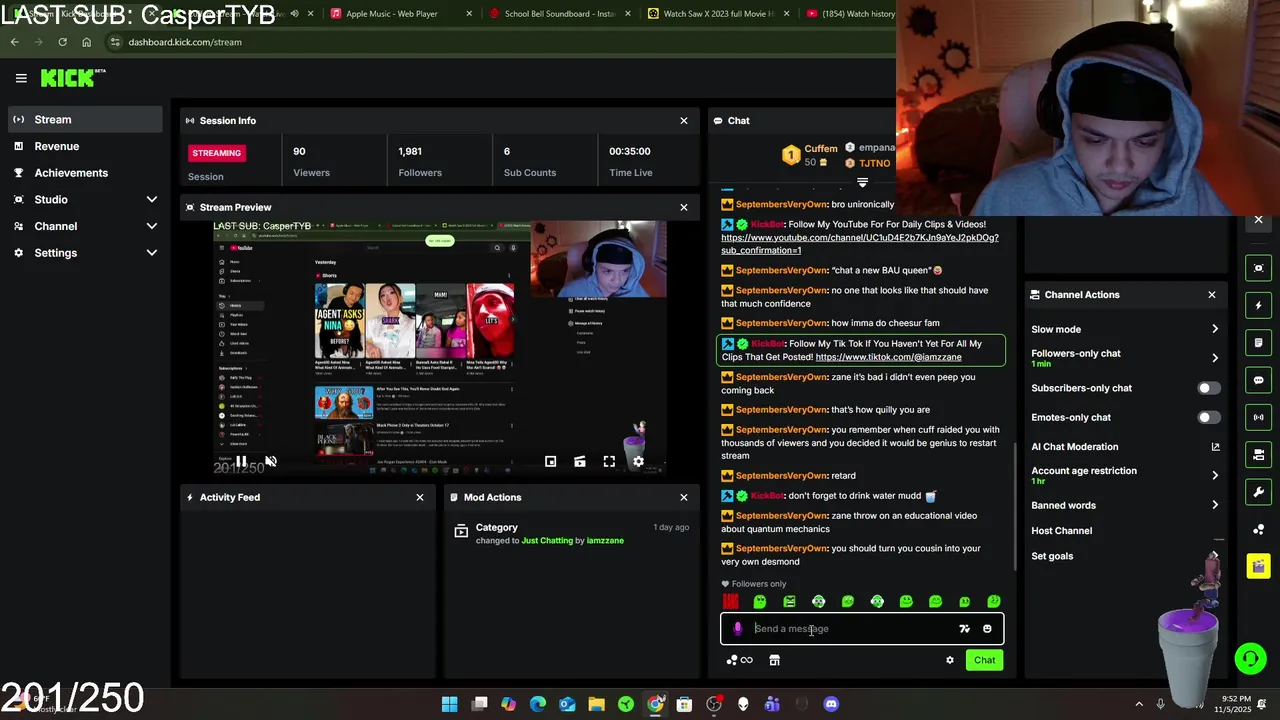Toggle Emotes-only chat switch
Screen dimensions: 1280x720
(x=1208, y=418)
